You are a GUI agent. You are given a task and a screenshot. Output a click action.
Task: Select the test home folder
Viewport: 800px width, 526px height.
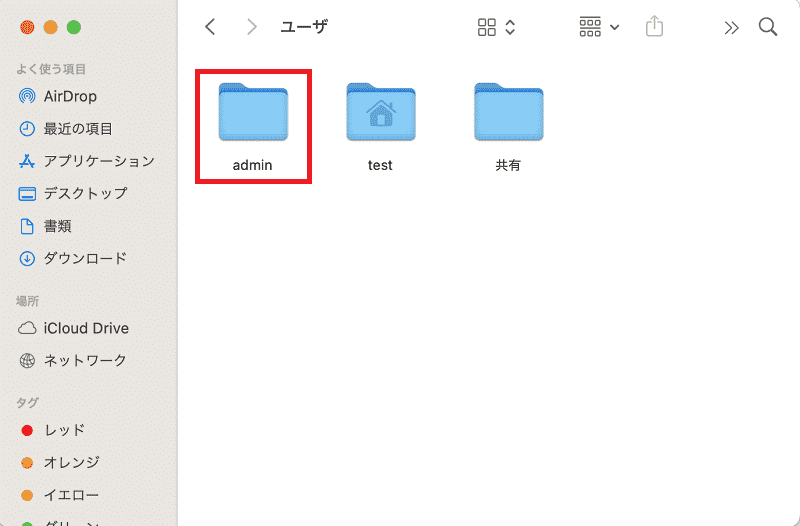tap(381, 126)
